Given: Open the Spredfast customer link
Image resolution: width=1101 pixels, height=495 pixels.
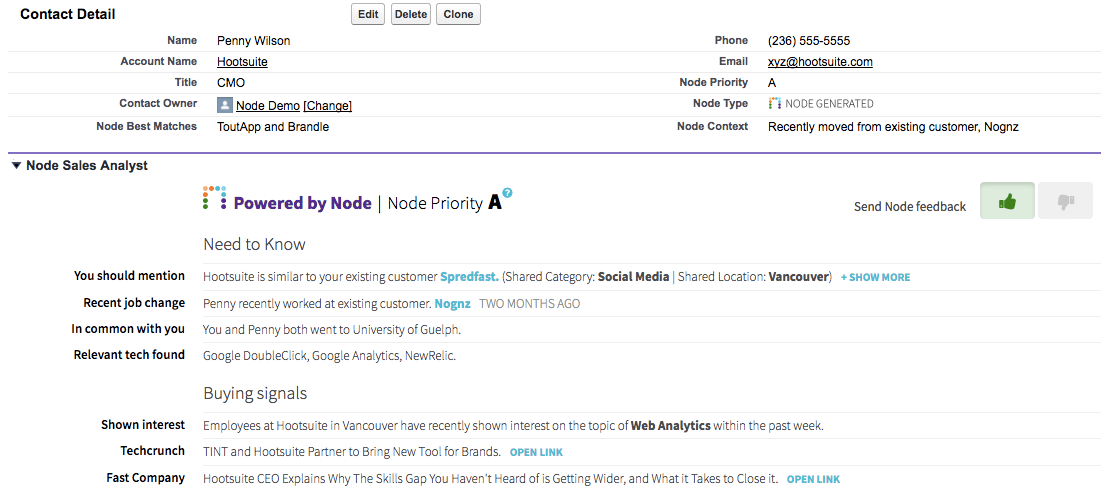Looking at the screenshot, I should coord(469,277).
